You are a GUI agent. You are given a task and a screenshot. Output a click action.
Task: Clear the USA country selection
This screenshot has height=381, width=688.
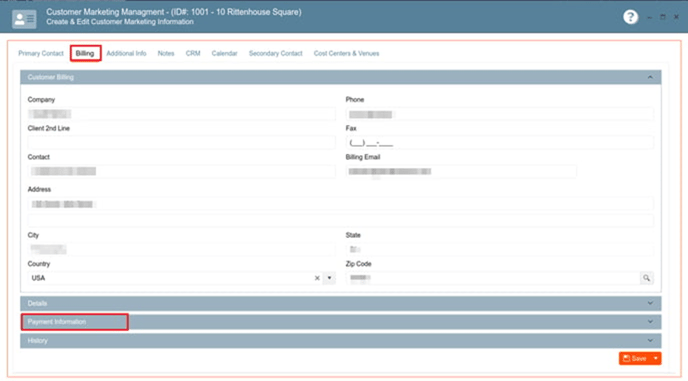tap(317, 278)
